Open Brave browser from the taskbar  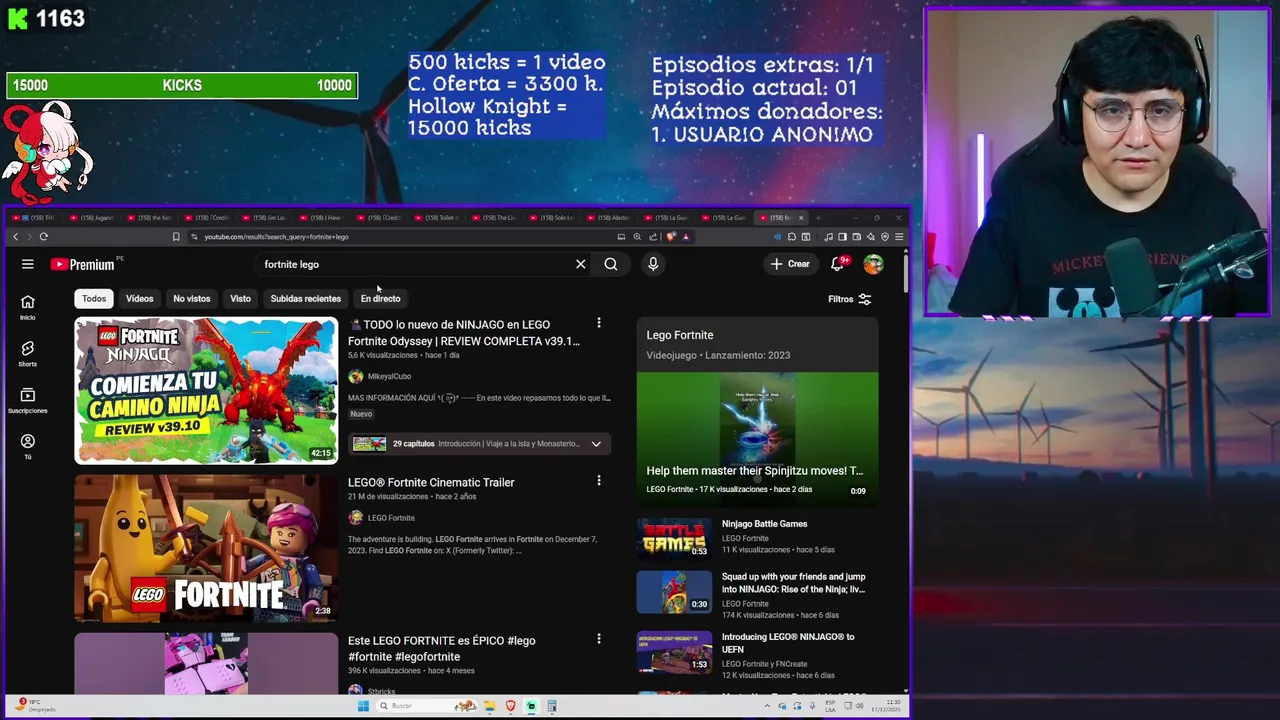(511, 706)
